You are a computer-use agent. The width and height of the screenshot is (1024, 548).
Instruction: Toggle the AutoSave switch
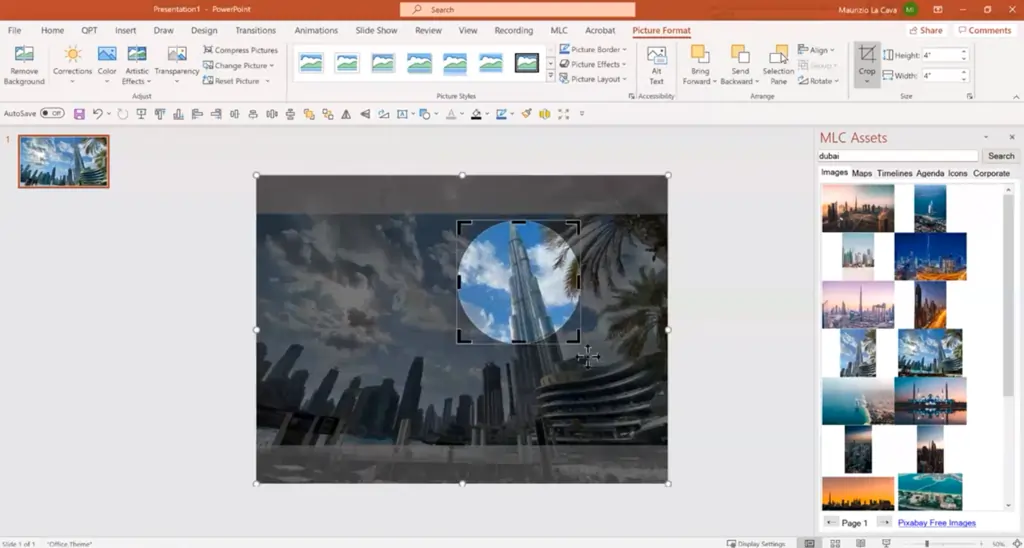(52, 114)
